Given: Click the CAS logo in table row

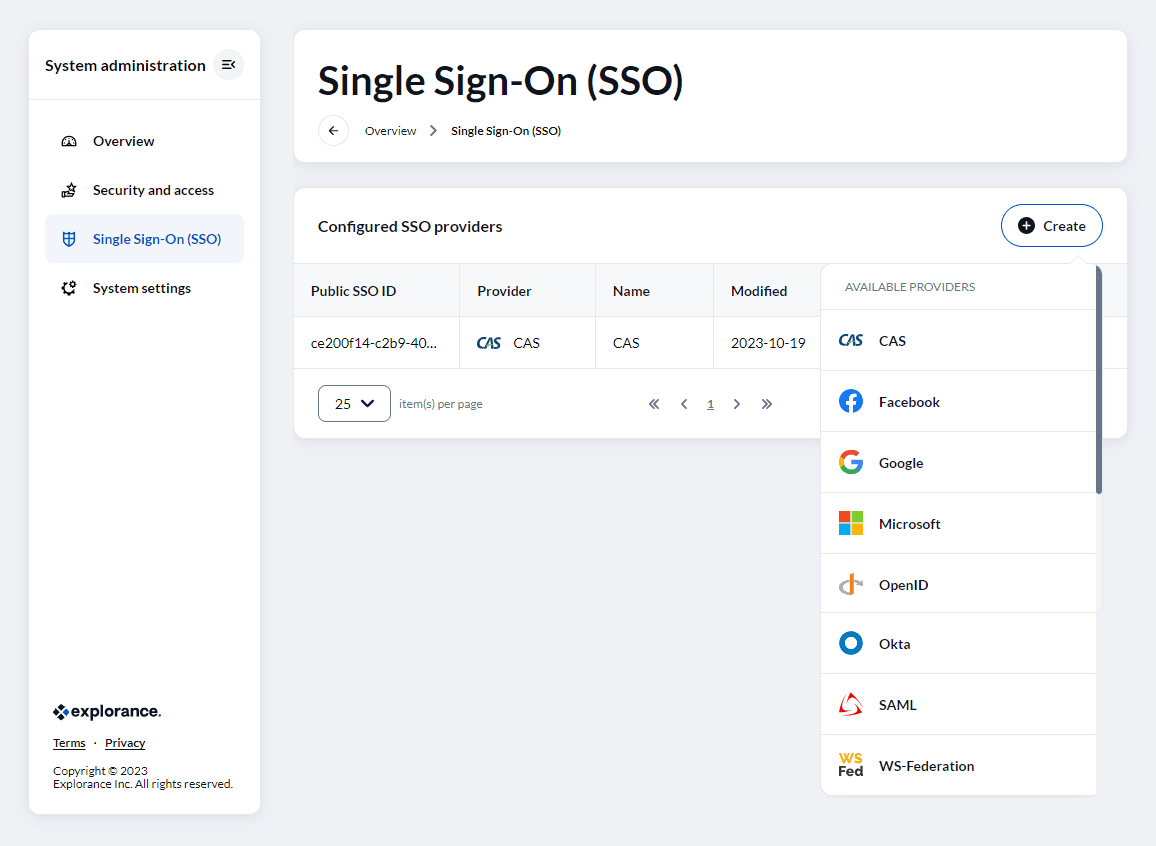Looking at the screenshot, I should tap(489, 343).
